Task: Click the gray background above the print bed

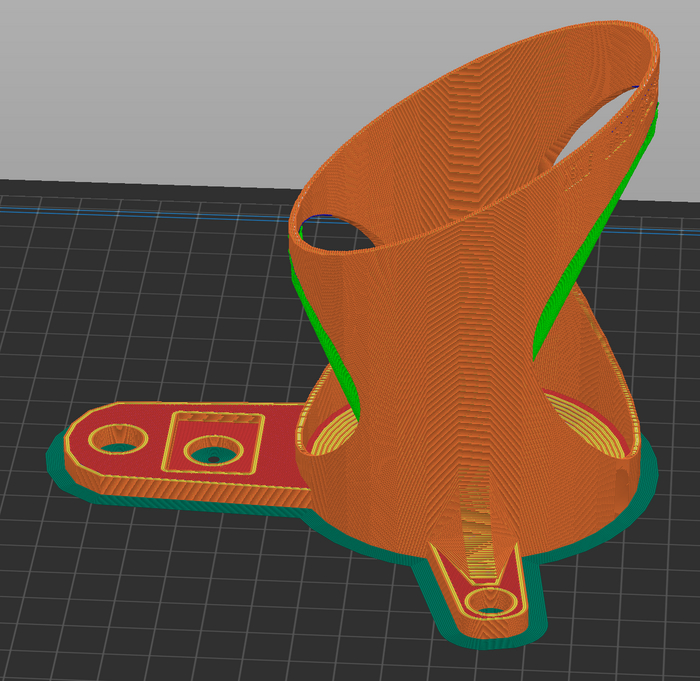Action: pyautogui.click(x=150, y=90)
